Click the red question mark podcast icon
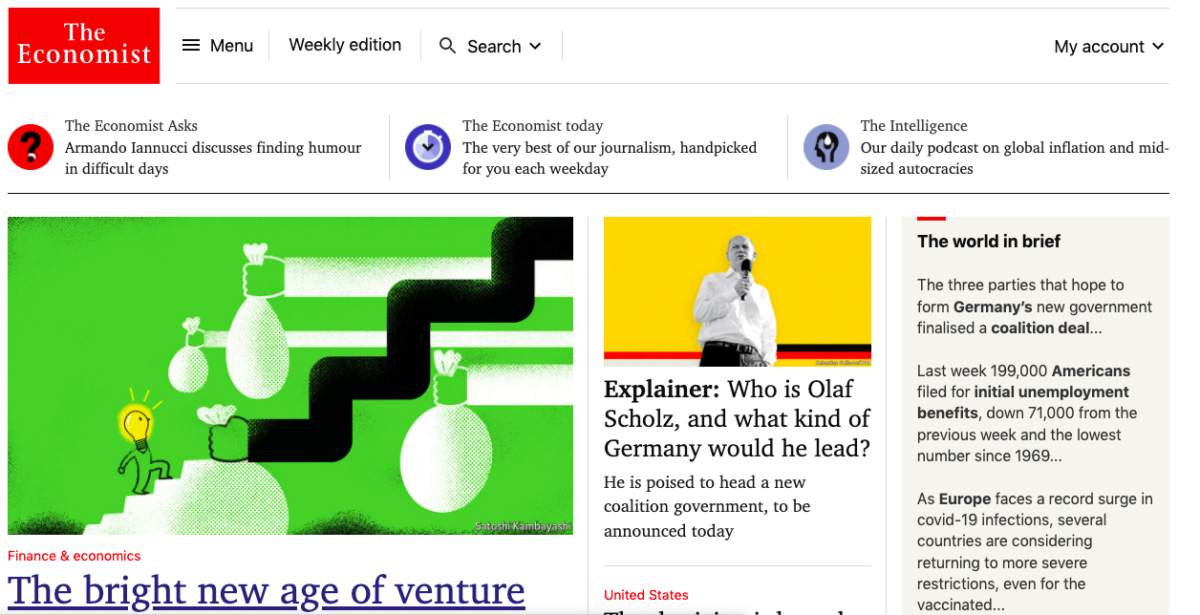The height and width of the screenshot is (615, 1200). pos(31,147)
